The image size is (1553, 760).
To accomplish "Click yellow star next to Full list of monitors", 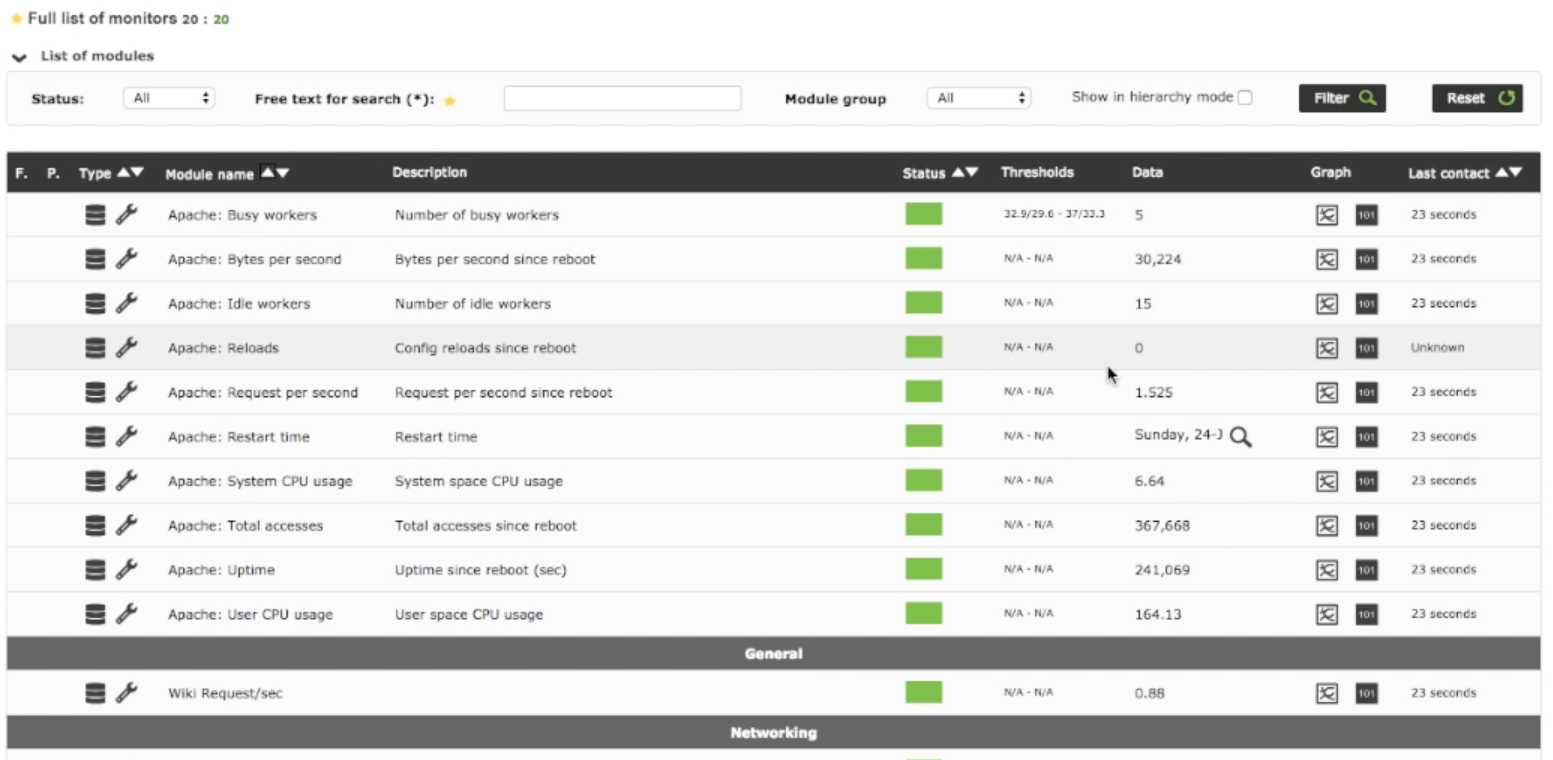I will click(16, 19).
